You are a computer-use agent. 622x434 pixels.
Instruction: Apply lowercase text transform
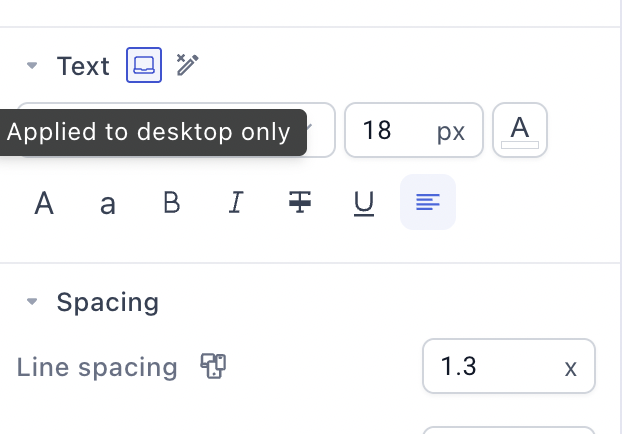pos(108,203)
